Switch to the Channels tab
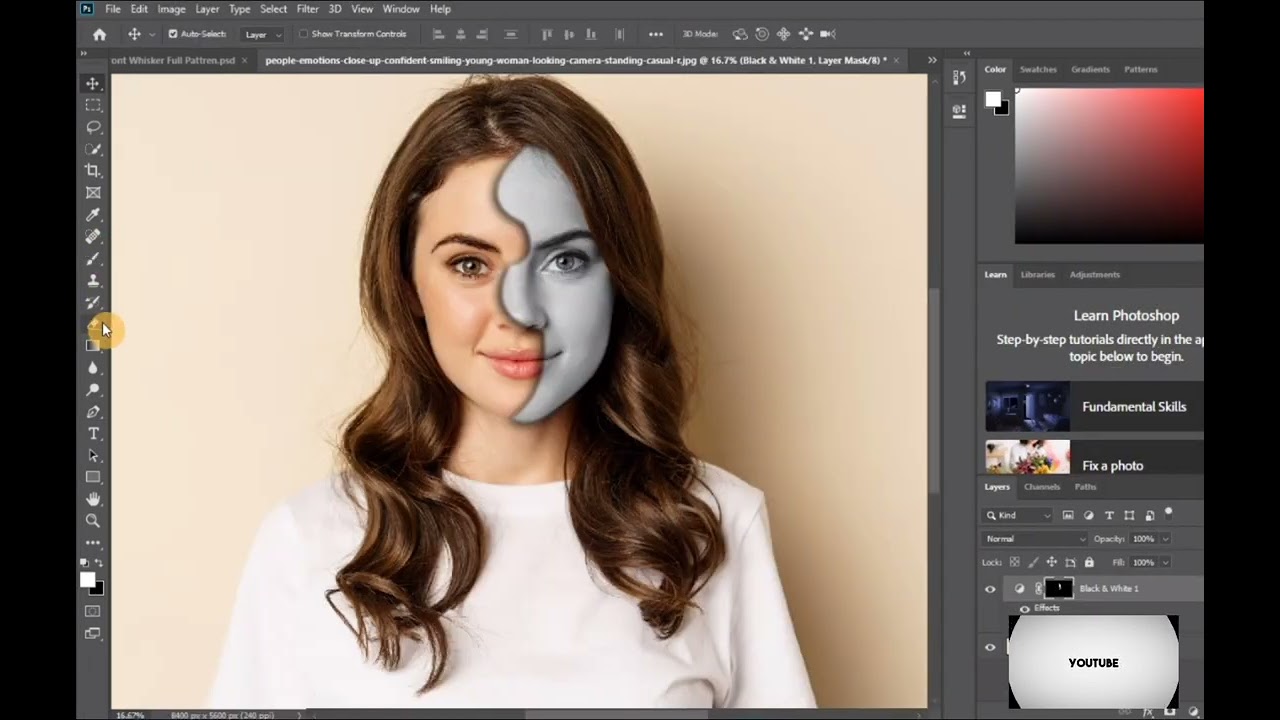This screenshot has width=1280, height=720. pos(1041,487)
